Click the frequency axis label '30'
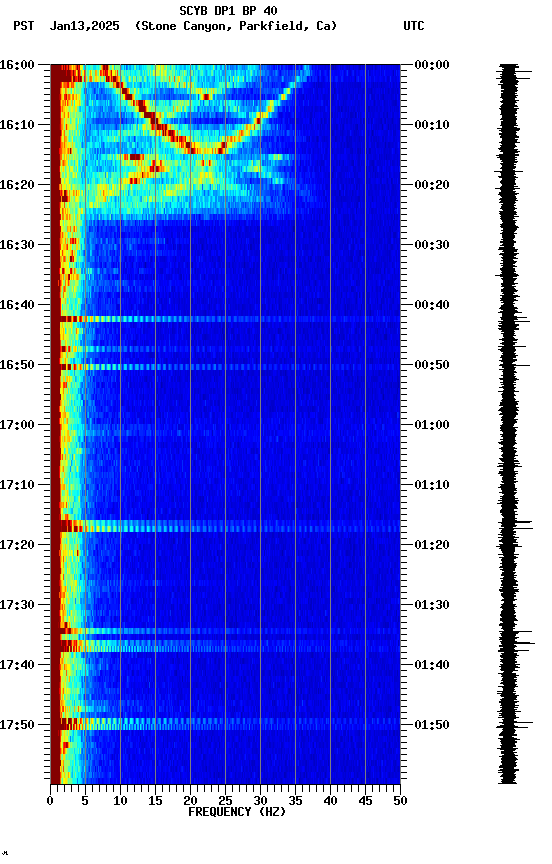Screen dimensions: 552x864 [260, 801]
